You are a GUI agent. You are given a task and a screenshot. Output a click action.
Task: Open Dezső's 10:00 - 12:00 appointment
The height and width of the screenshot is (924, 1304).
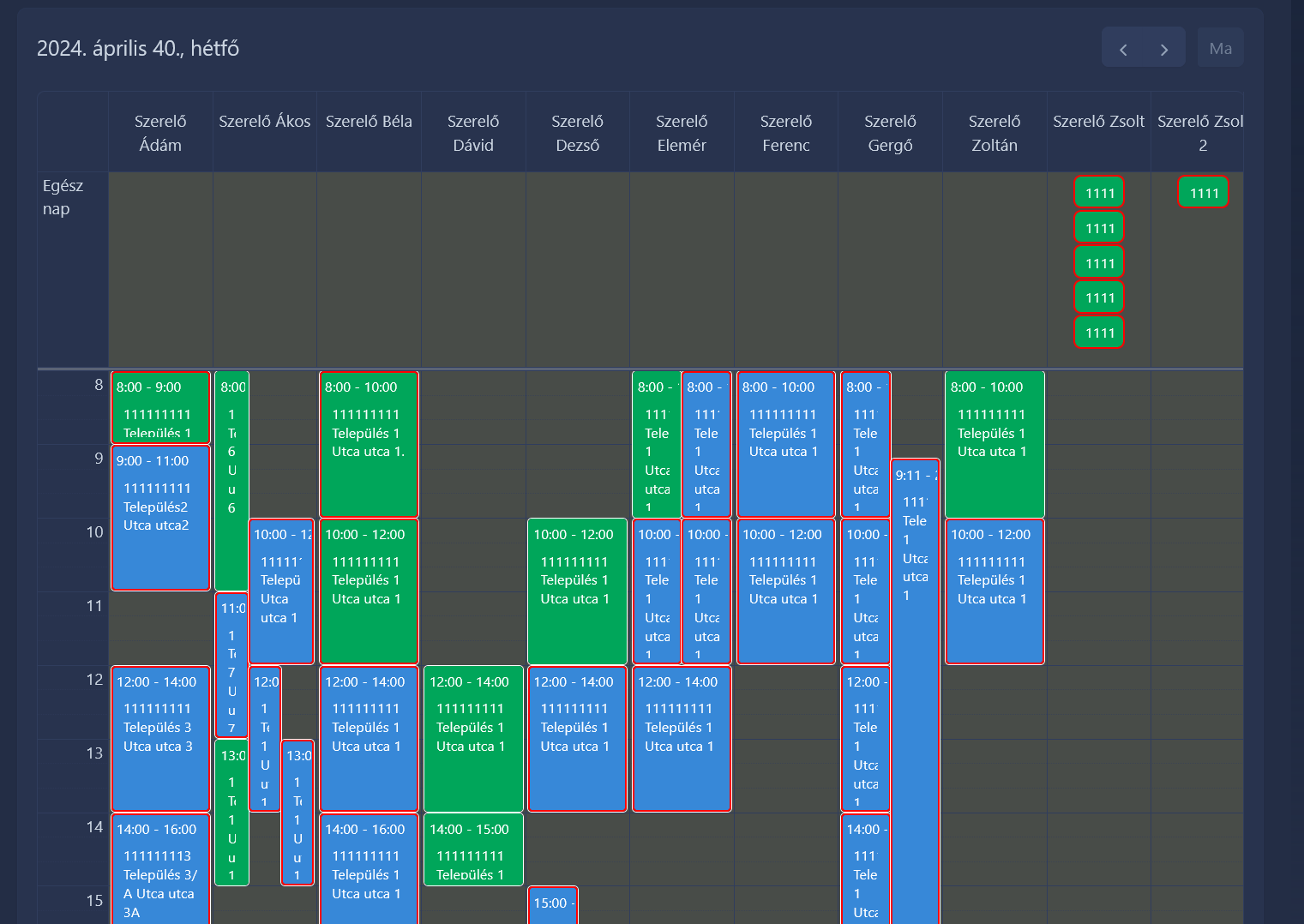[x=578, y=591]
